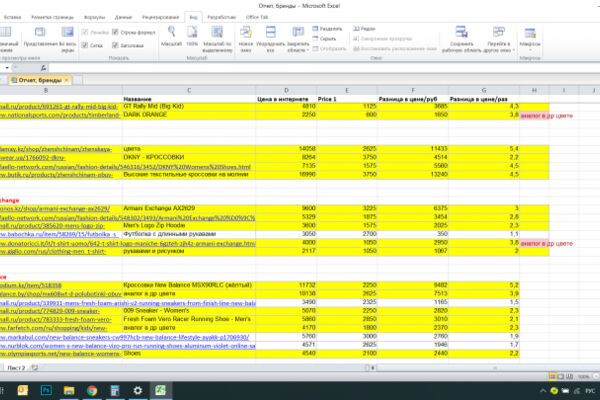Open the Вставка ribbon tab
The width and height of the screenshot is (600, 400).
tap(13, 17)
